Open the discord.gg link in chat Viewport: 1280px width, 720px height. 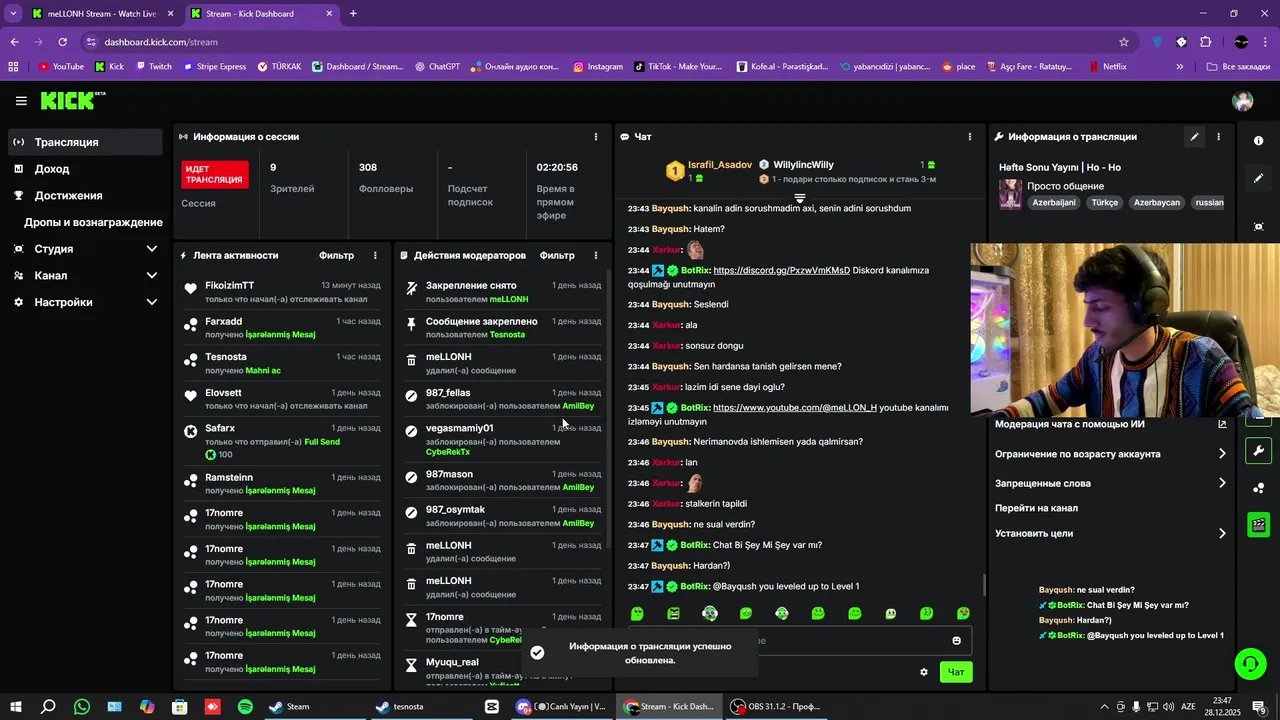(x=781, y=270)
